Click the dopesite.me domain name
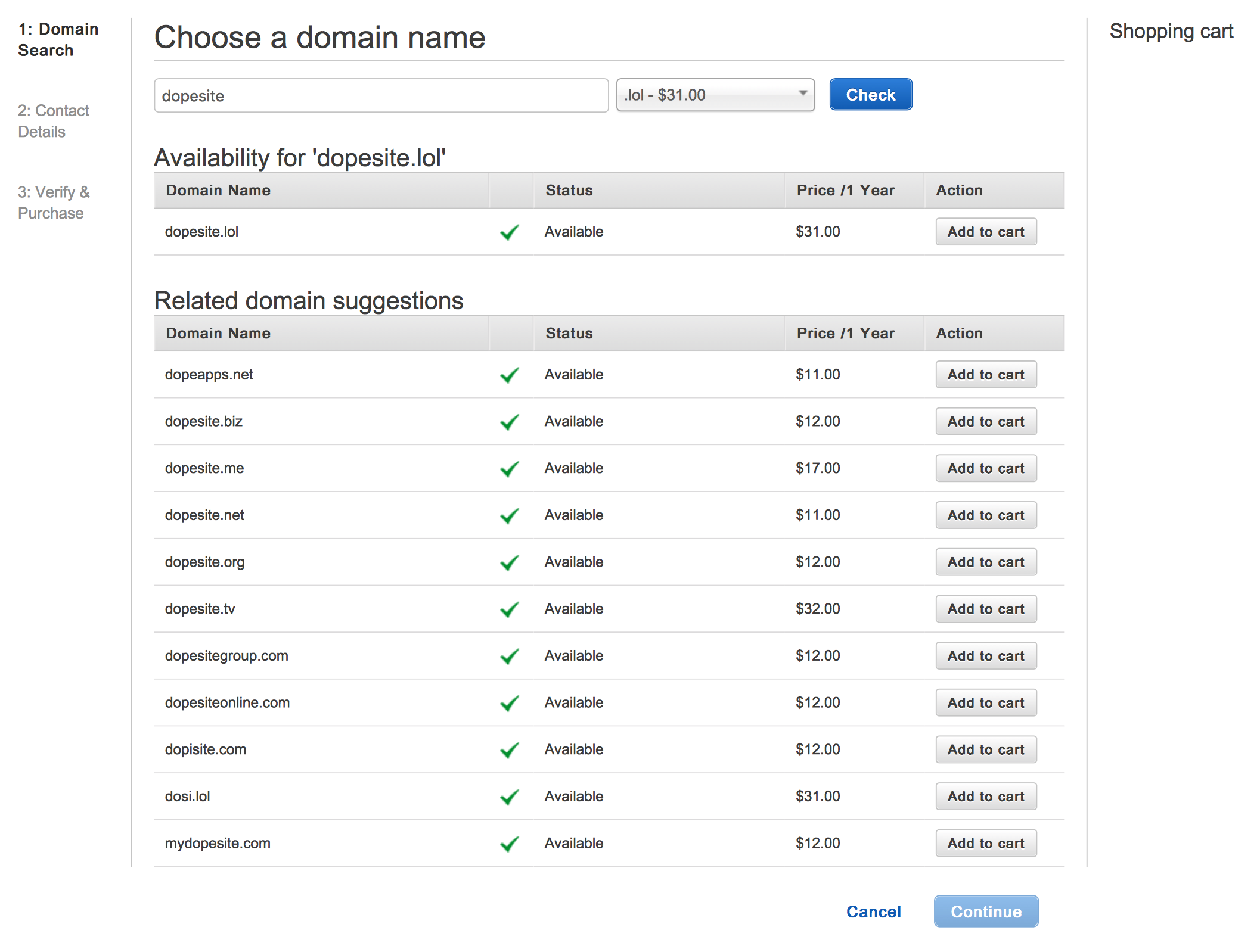Viewport: 1260px width, 952px height. [204, 468]
